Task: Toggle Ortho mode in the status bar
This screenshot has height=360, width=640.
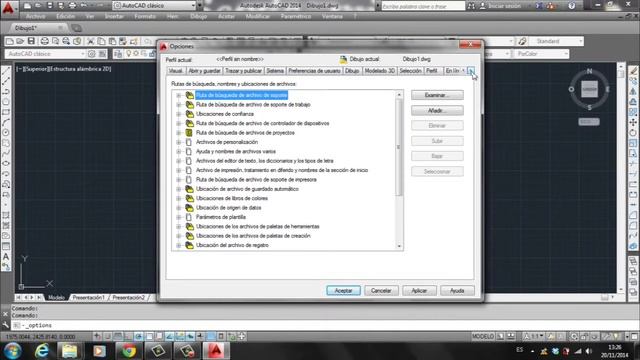Action: coord(128,336)
